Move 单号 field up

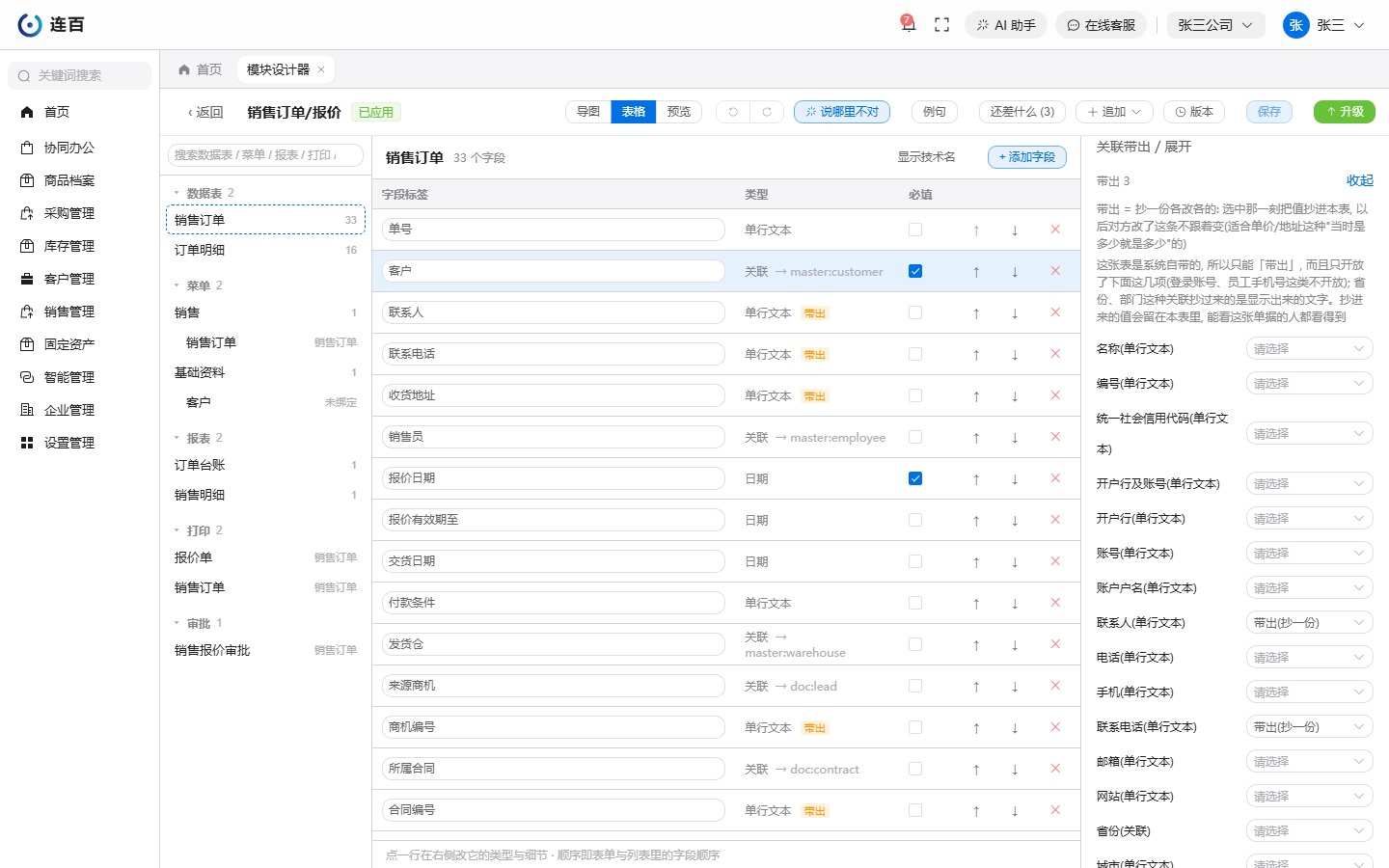tap(976, 230)
